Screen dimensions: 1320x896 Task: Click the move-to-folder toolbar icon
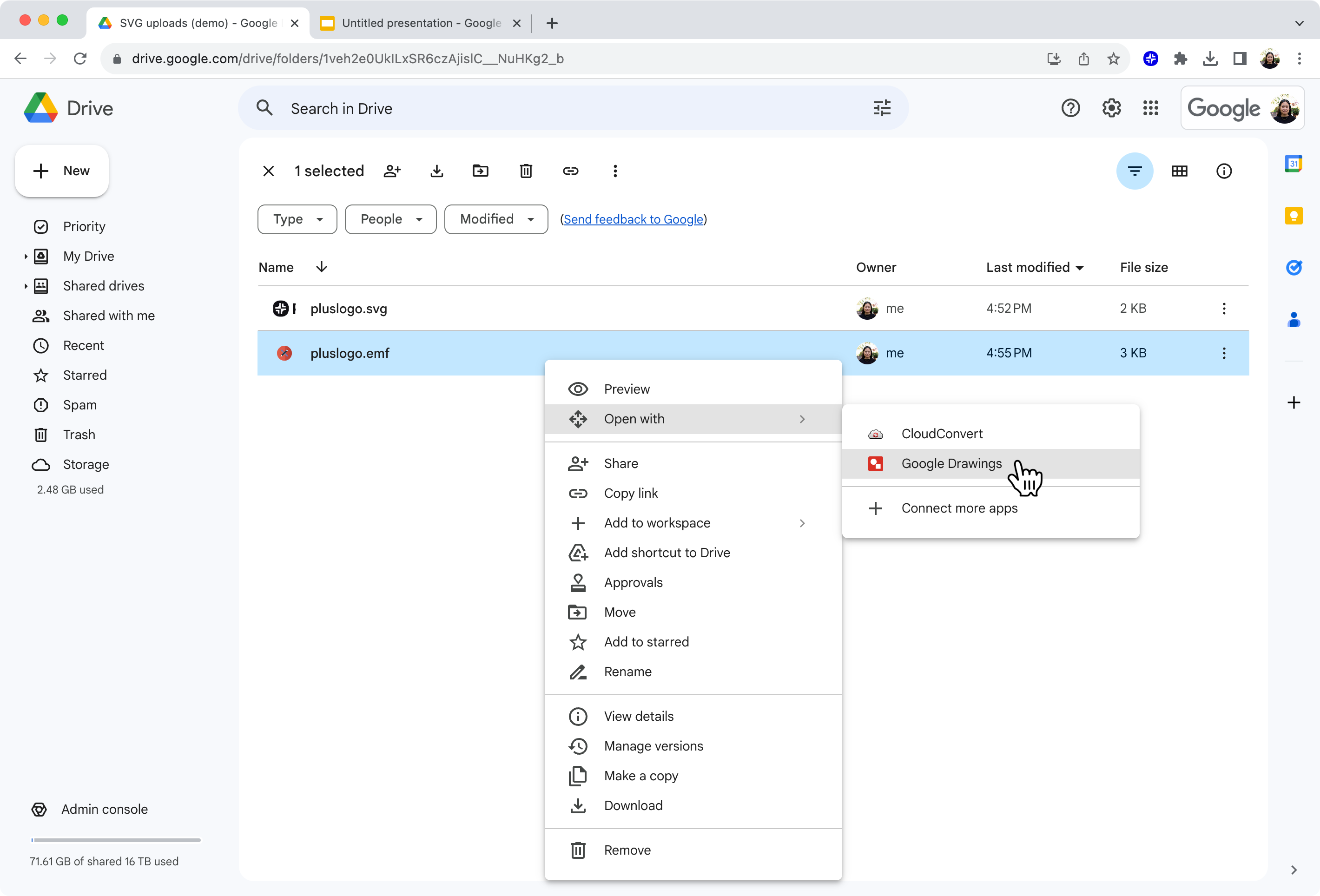[x=481, y=171]
